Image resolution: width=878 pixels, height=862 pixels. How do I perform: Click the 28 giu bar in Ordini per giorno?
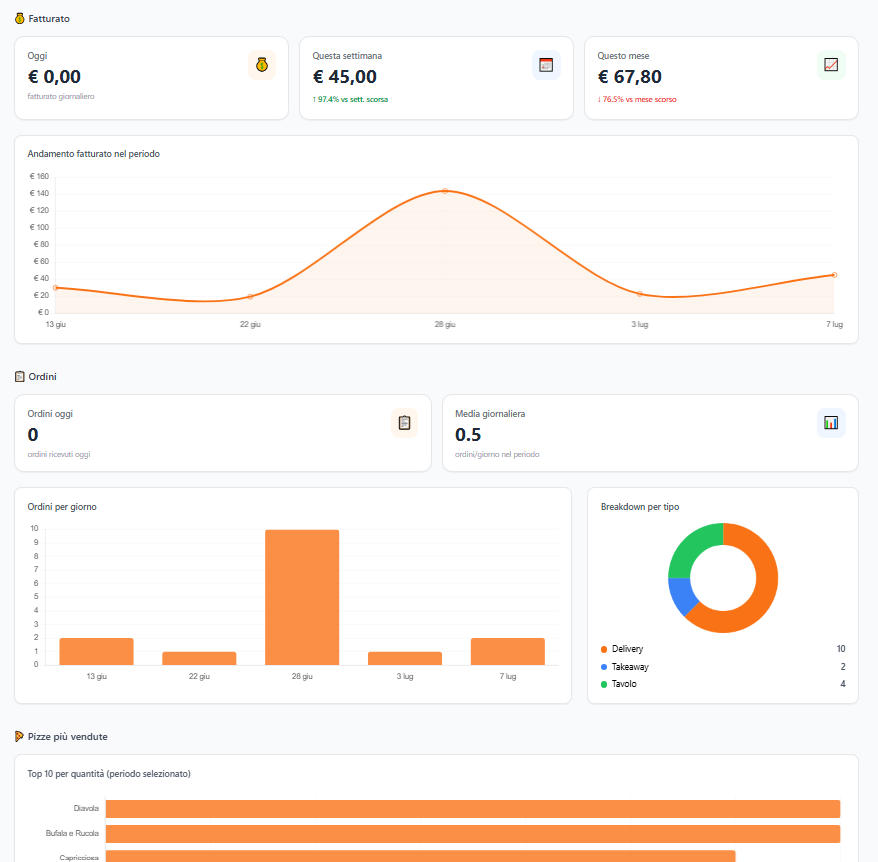coord(302,597)
